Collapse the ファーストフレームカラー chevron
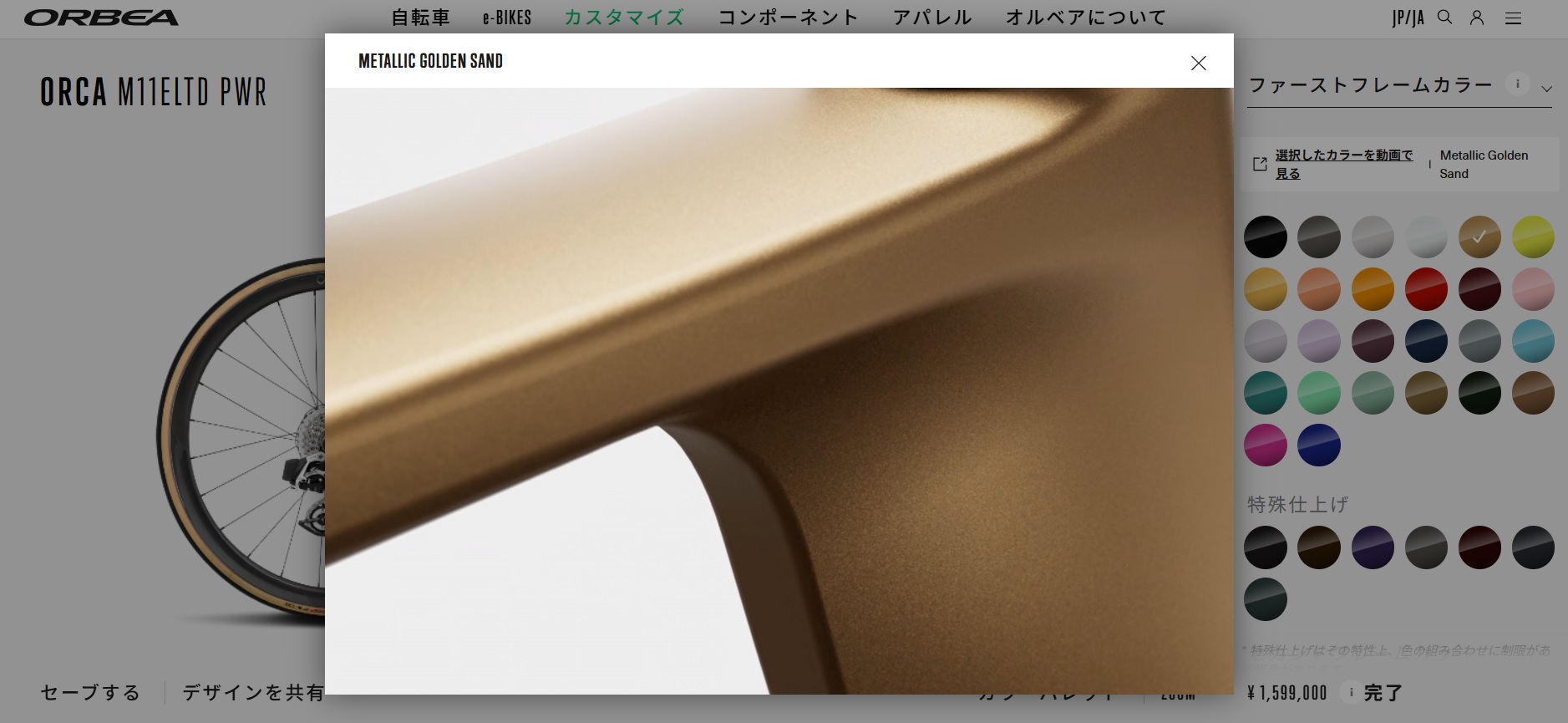Viewport: 1568px width, 723px height. [x=1546, y=89]
